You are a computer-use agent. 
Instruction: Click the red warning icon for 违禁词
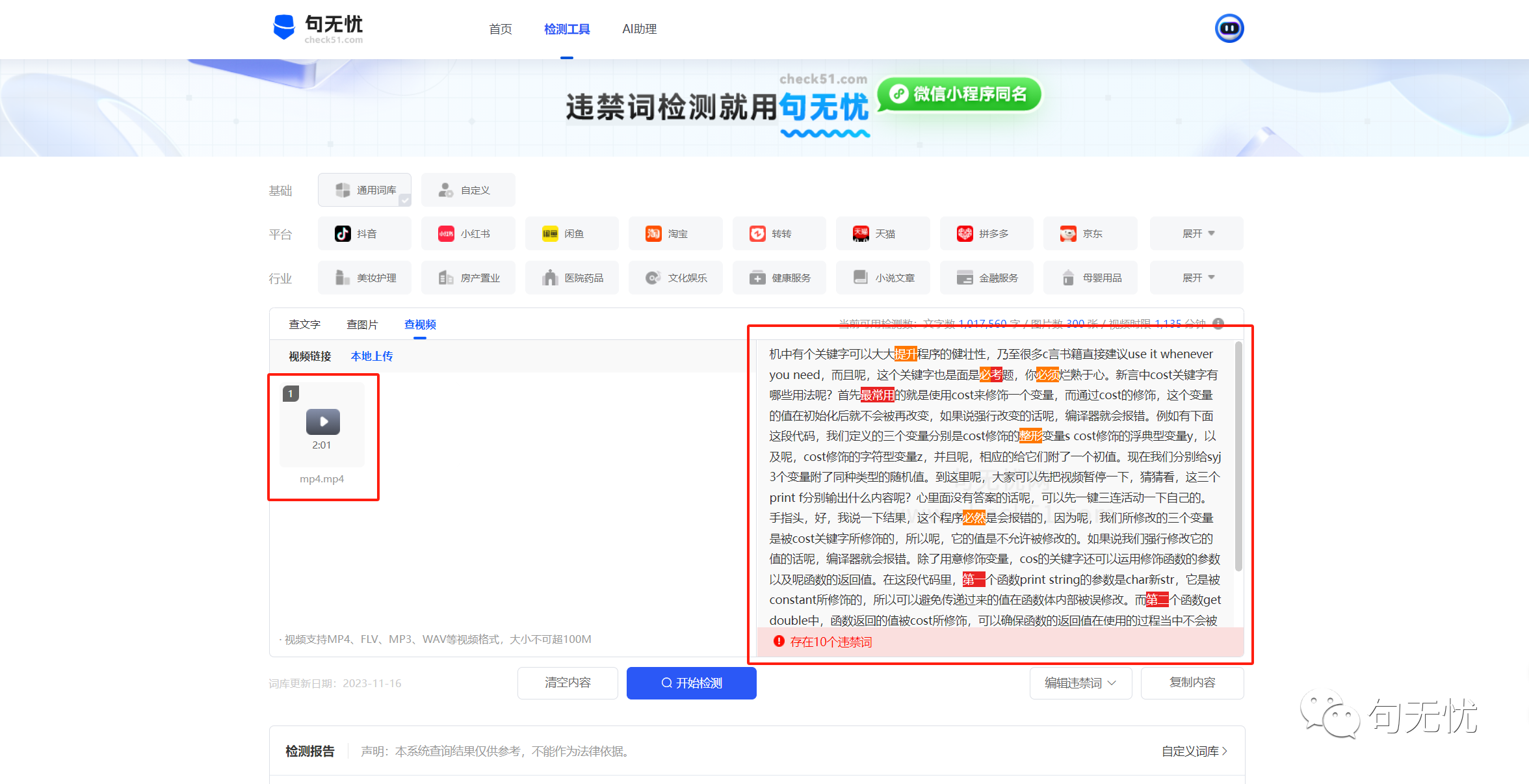[x=779, y=642]
